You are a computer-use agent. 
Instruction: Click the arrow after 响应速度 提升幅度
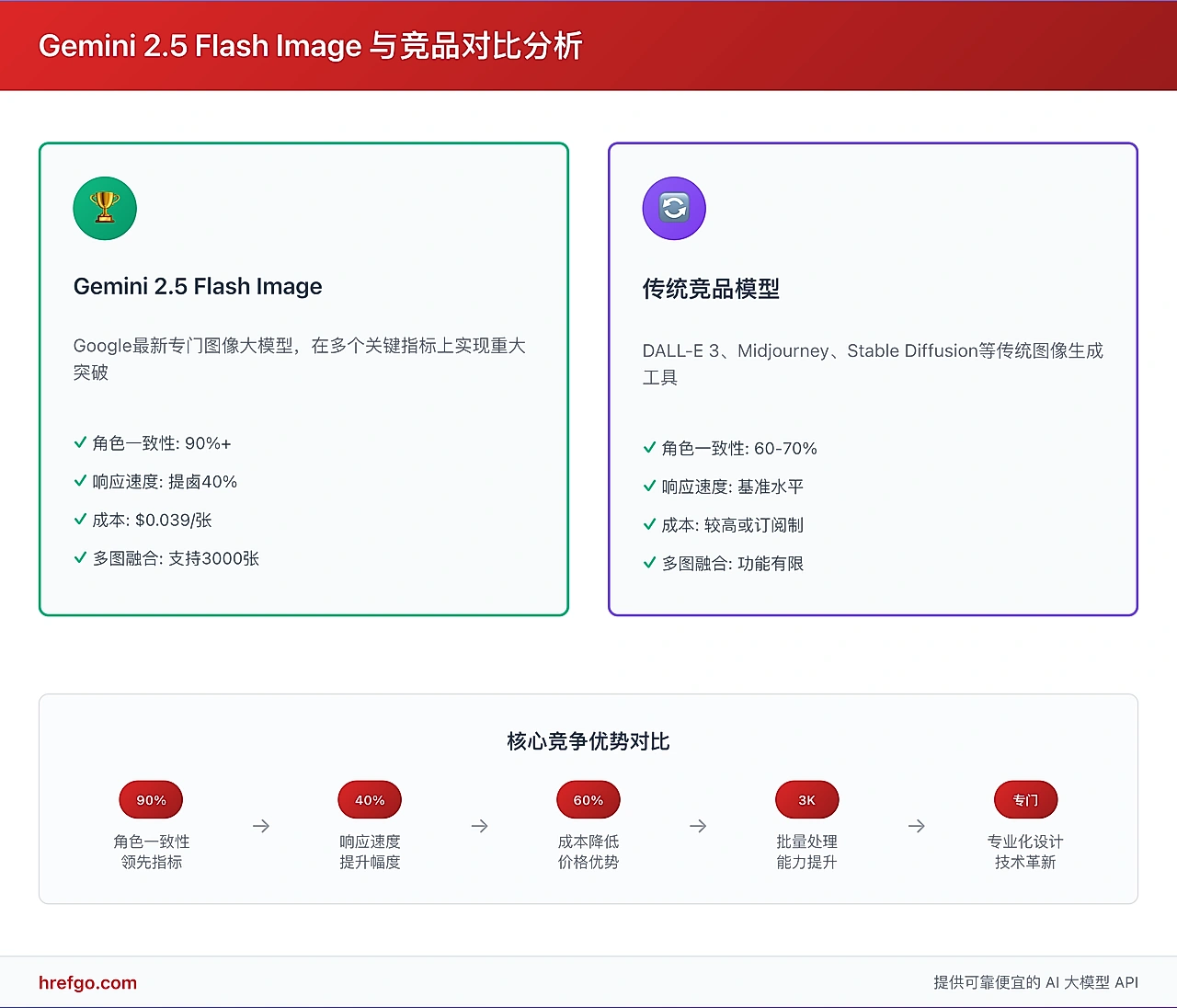(x=479, y=826)
